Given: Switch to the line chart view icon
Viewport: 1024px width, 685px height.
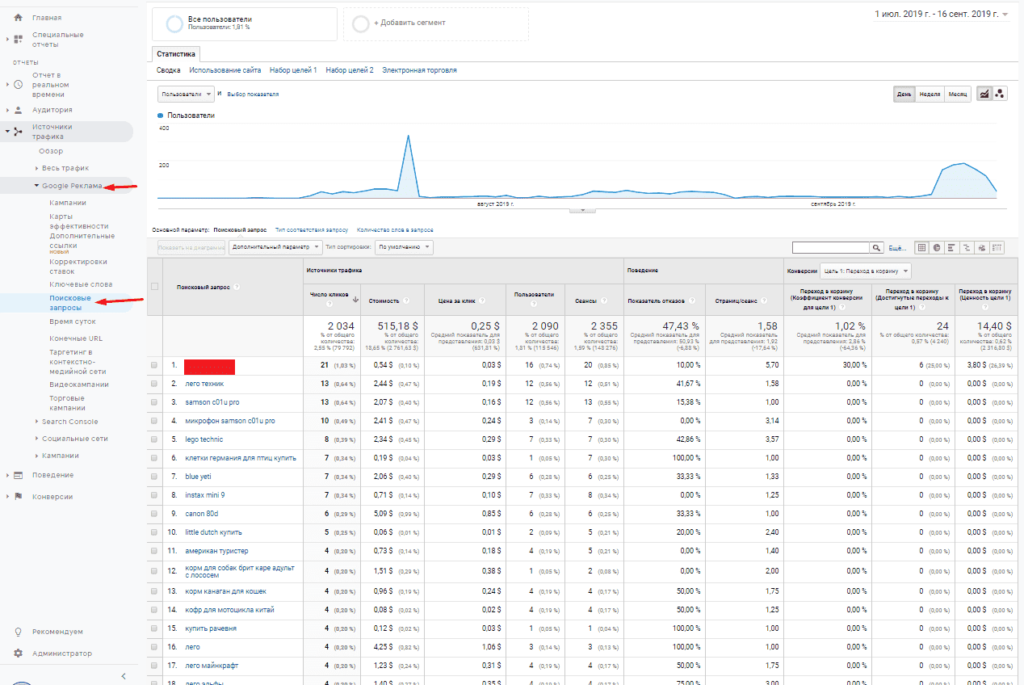Looking at the screenshot, I should (x=983, y=94).
